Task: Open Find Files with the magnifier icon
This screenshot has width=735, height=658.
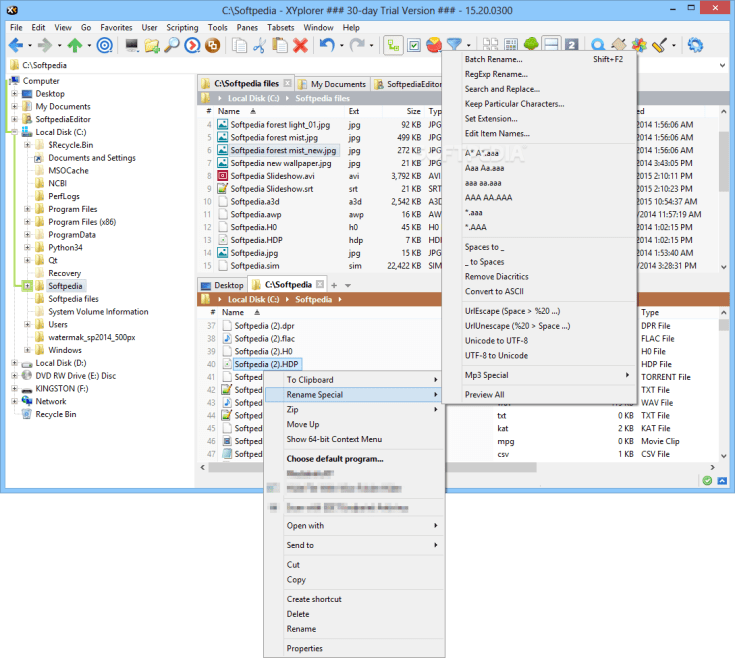Action: [x=172, y=45]
